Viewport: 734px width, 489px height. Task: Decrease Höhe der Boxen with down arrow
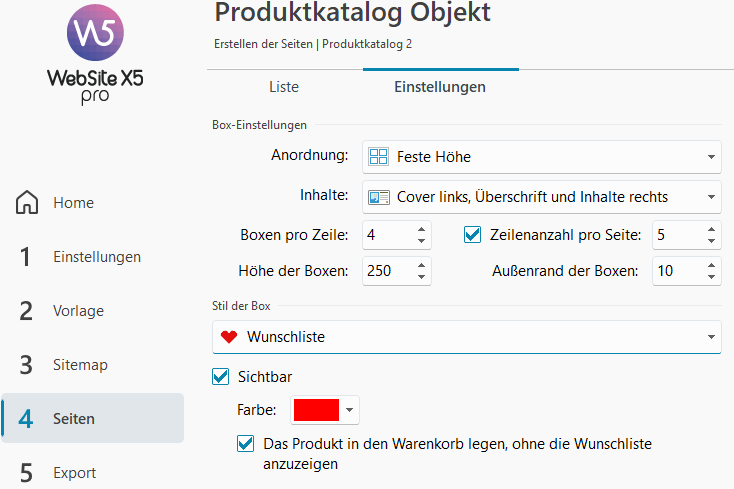pos(421,277)
